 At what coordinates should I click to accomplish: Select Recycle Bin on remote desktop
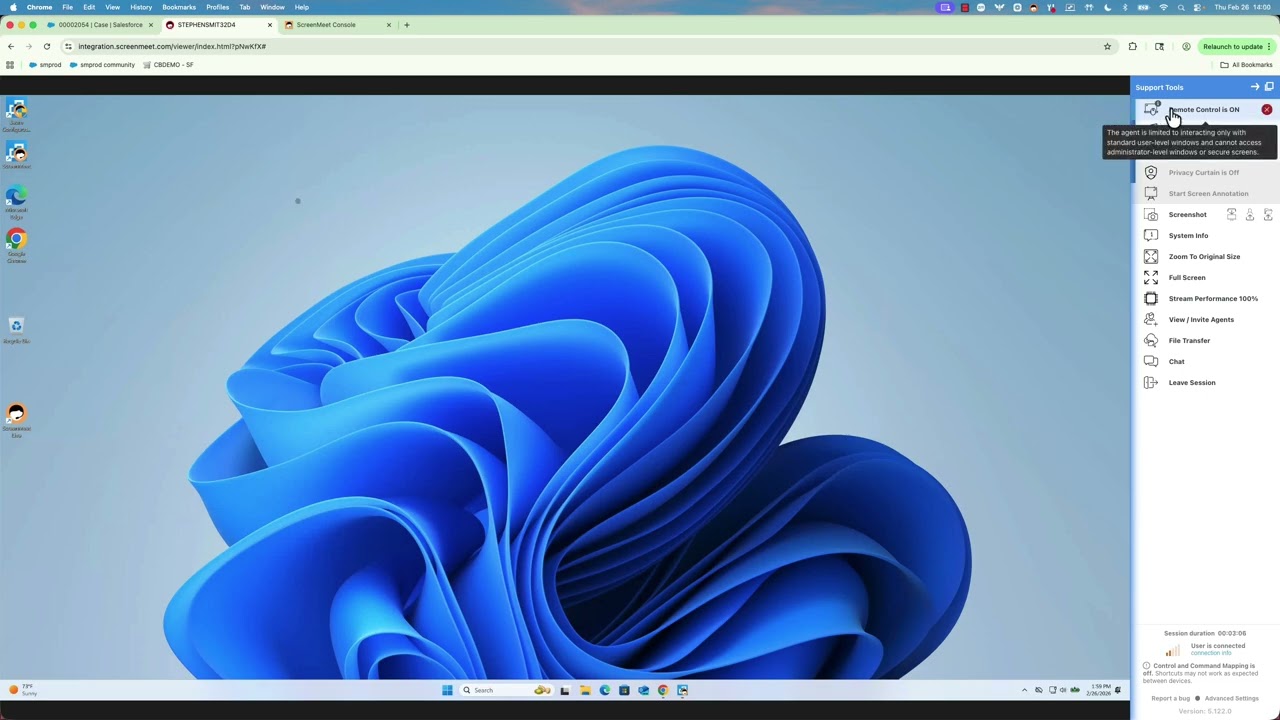[x=16, y=331]
